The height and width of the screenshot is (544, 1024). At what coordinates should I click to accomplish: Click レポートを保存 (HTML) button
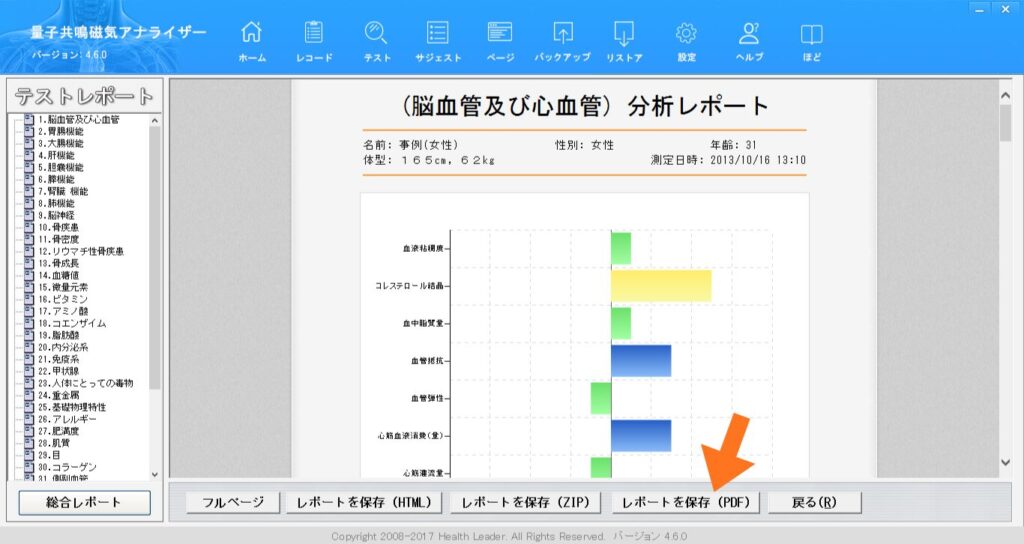point(364,502)
